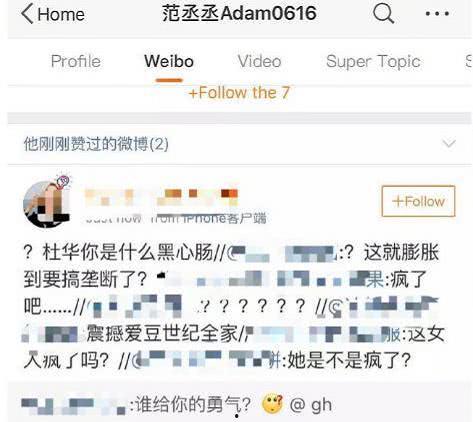Select the Weibo tab

click(169, 61)
